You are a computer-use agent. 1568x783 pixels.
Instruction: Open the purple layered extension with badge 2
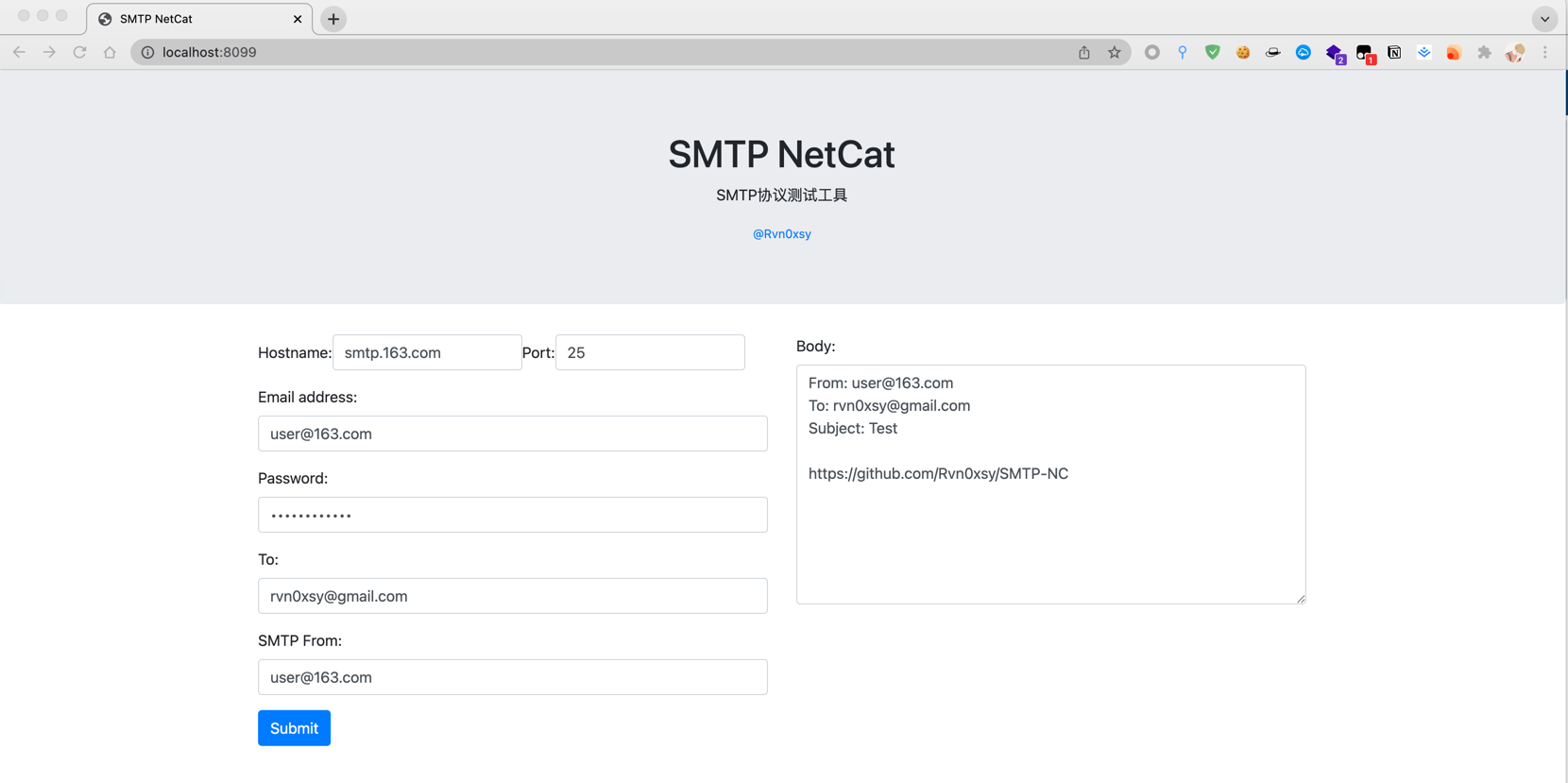coord(1334,53)
